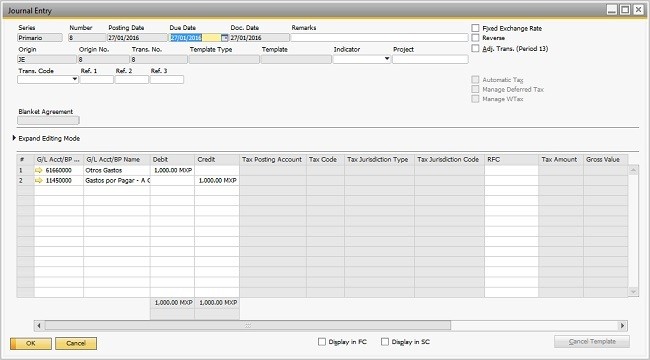The height and width of the screenshot is (360, 650).
Task: Click the Cancel button
Action: point(76,343)
